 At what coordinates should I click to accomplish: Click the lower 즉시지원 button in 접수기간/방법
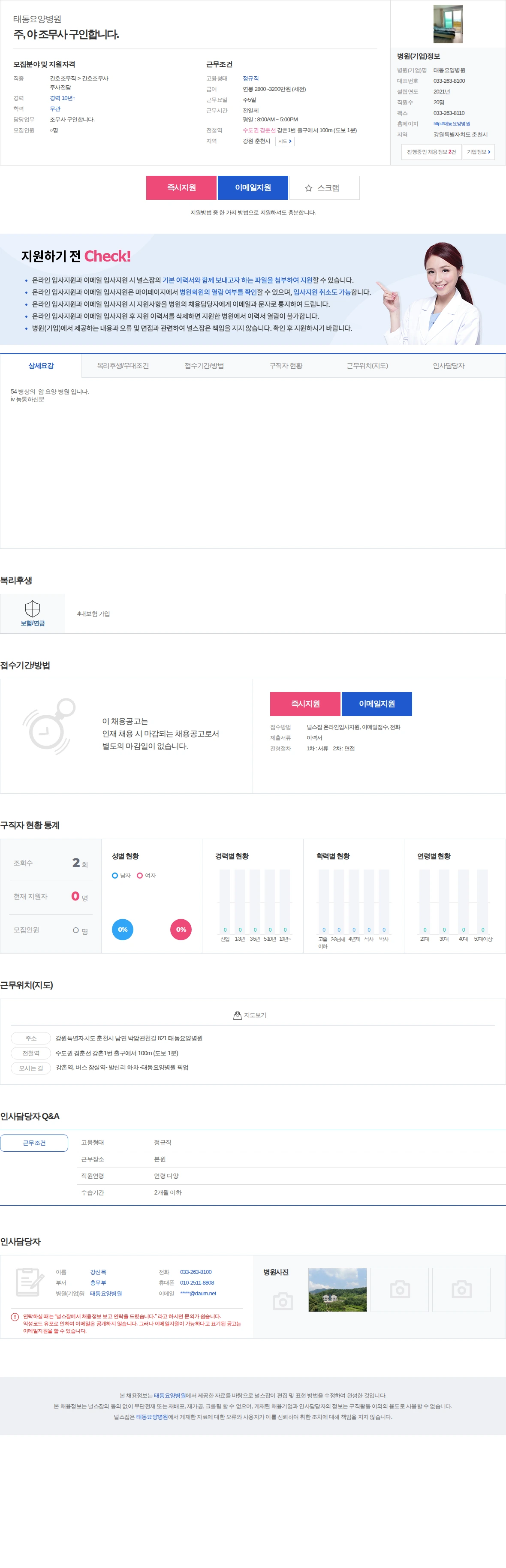pos(305,704)
